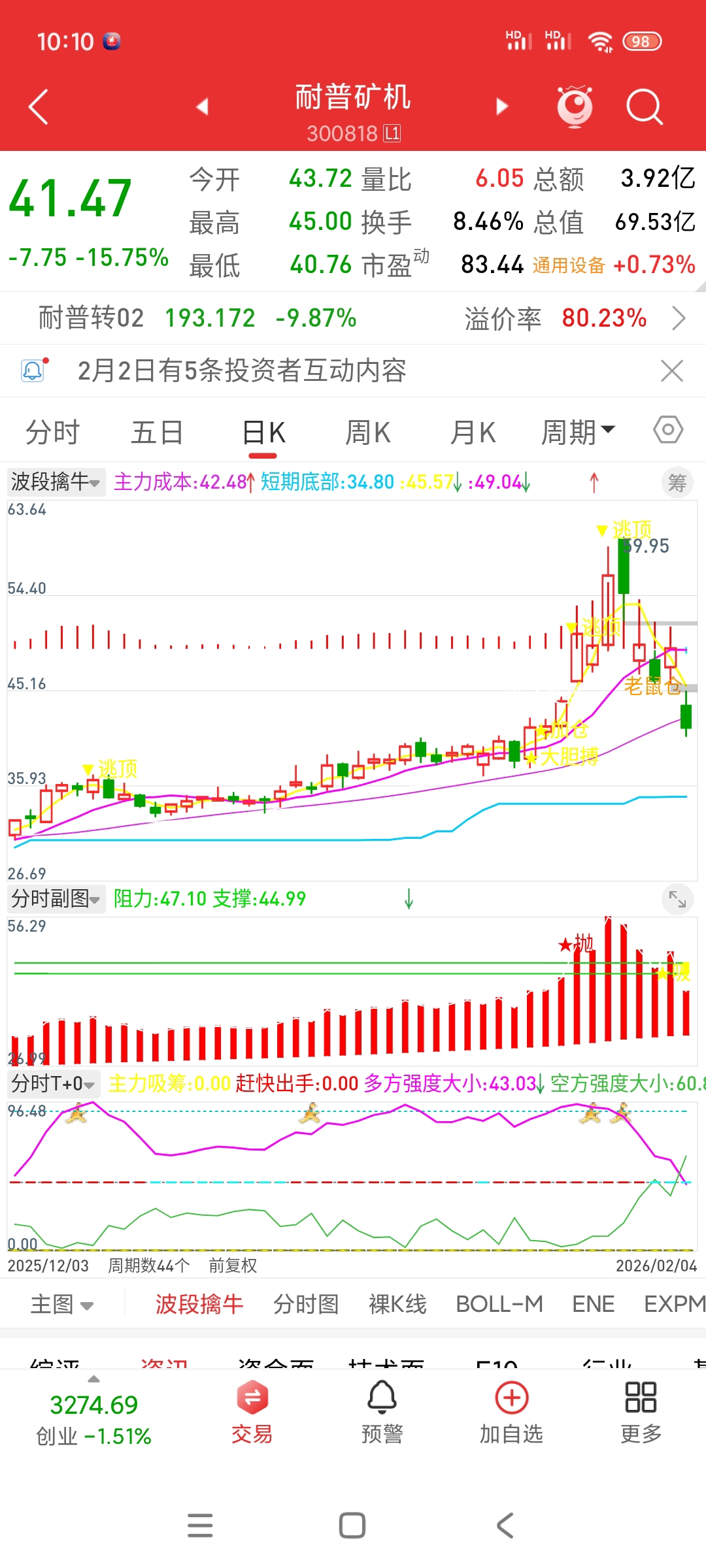The image size is (706, 1568).
Task: Open 波段擒牛 indicator dropdown on main chart
Action: pos(56,482)
